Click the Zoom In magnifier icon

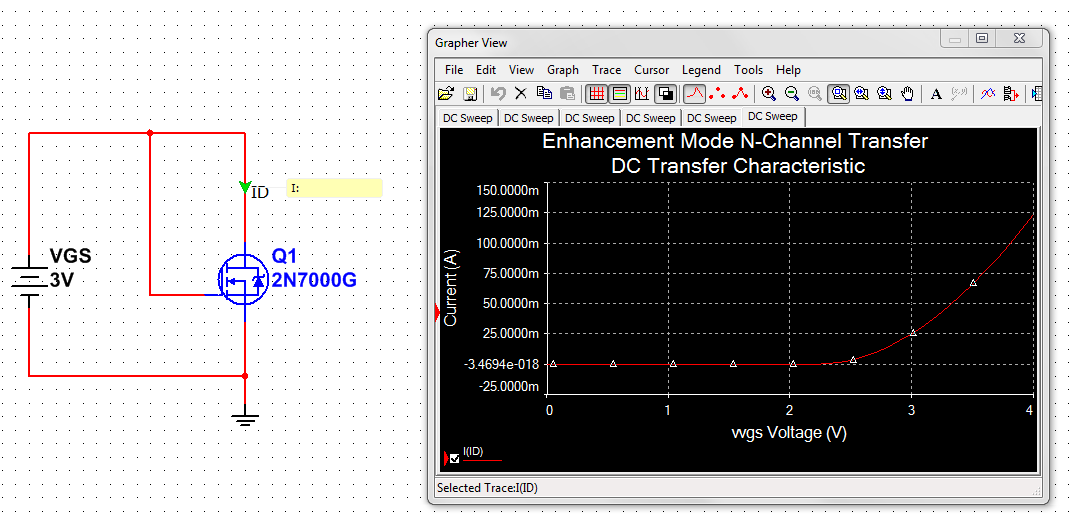tap(769, 94)
